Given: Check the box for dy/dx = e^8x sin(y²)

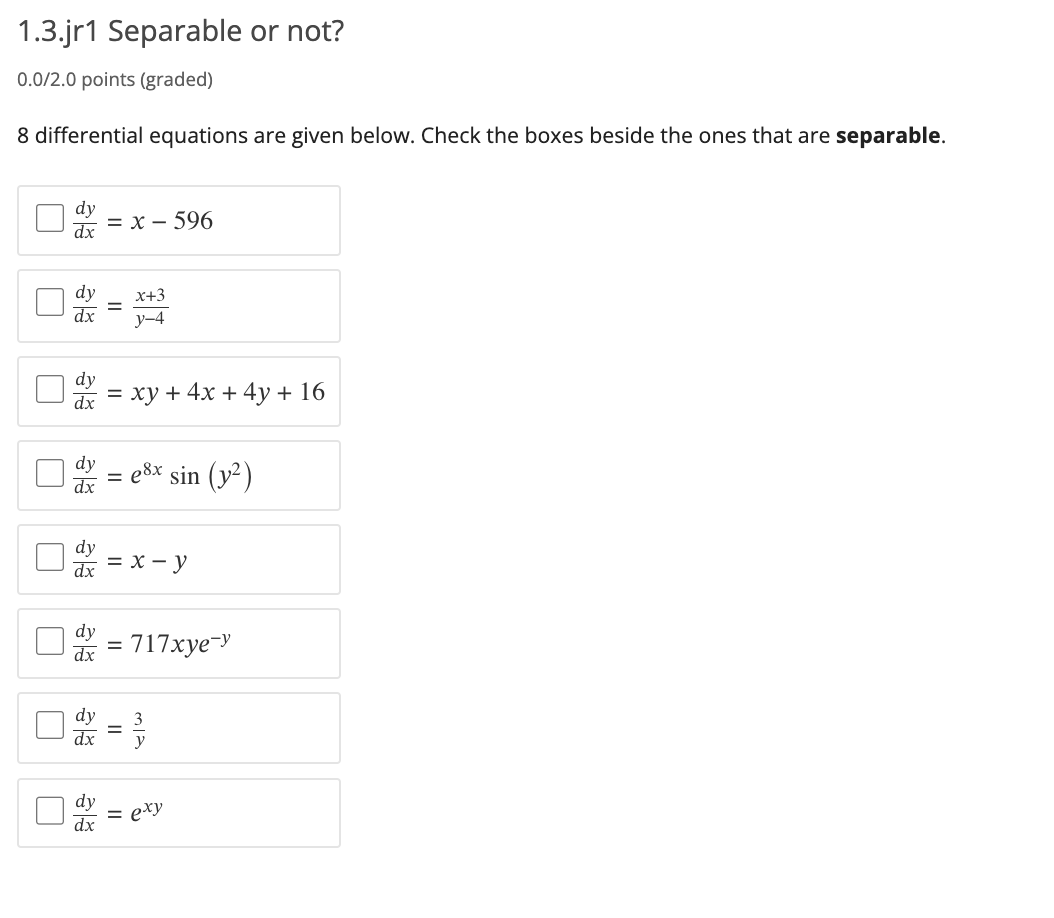Looking at the screenshot, I should [48, 470].
